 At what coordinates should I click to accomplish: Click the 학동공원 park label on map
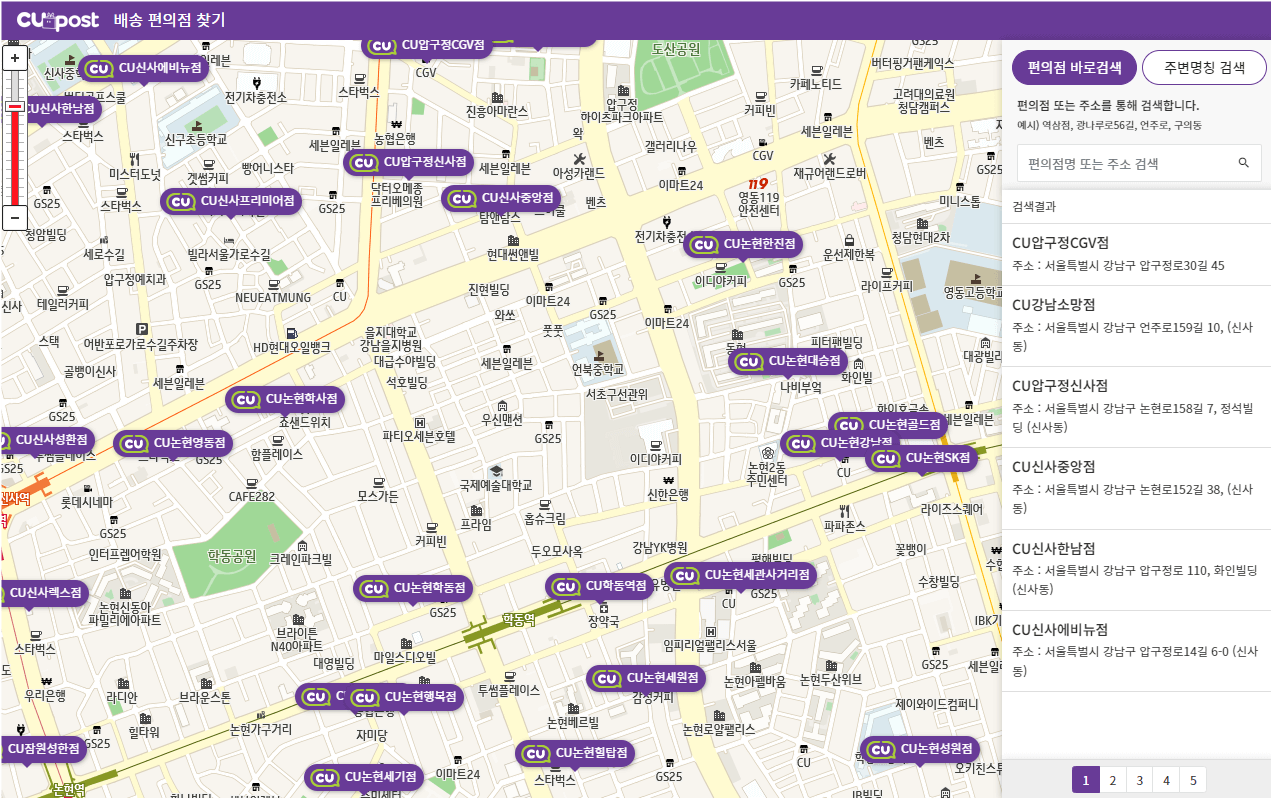point(231,556)
